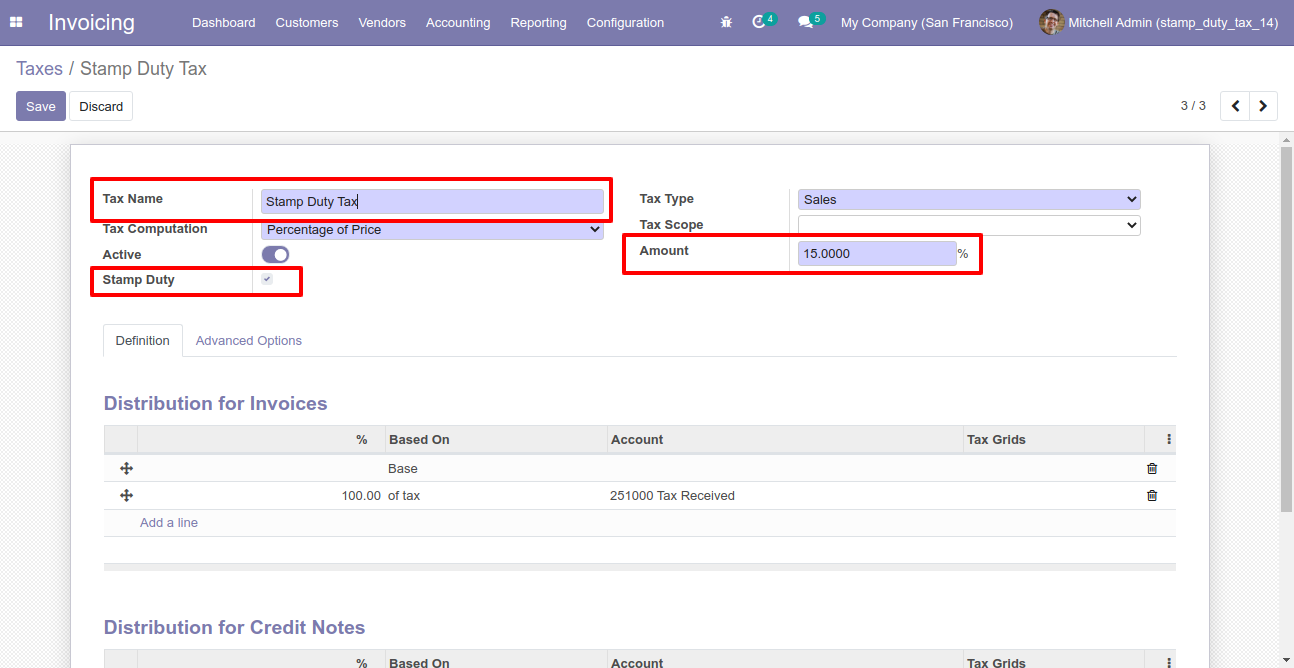Switch to the Definition tab
1294x668 pixels.
[143, 340]
